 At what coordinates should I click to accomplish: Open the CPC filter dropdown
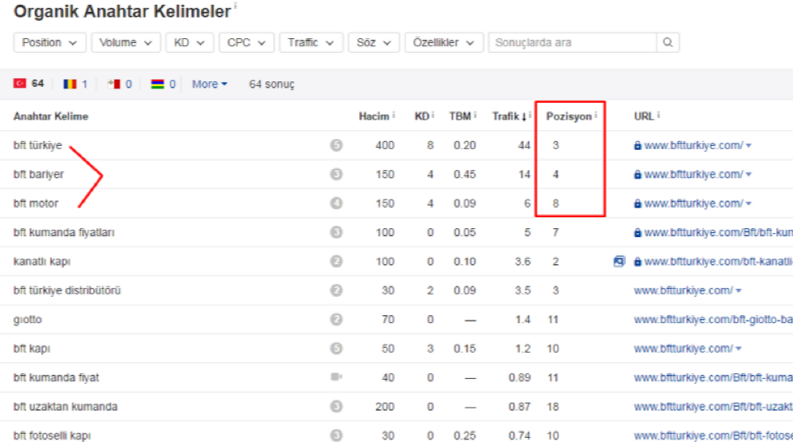click(246, 42)
